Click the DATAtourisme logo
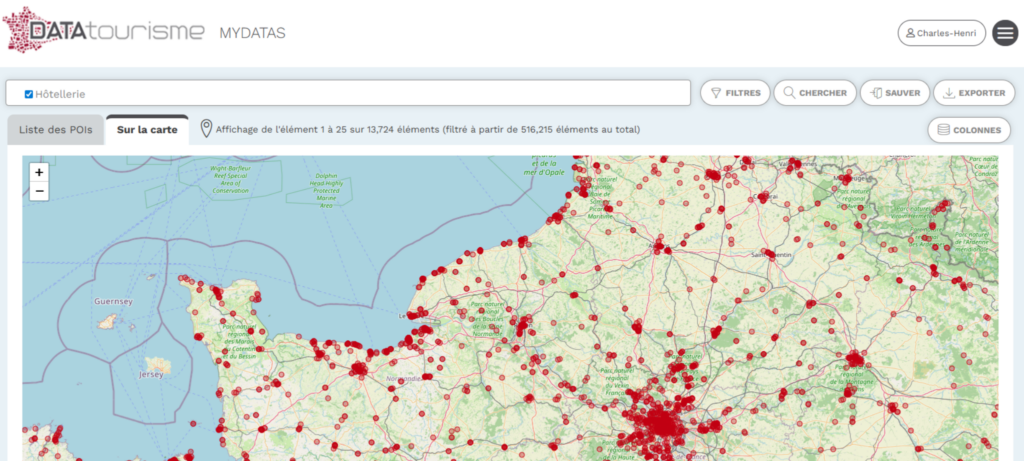 coord(105,31)
